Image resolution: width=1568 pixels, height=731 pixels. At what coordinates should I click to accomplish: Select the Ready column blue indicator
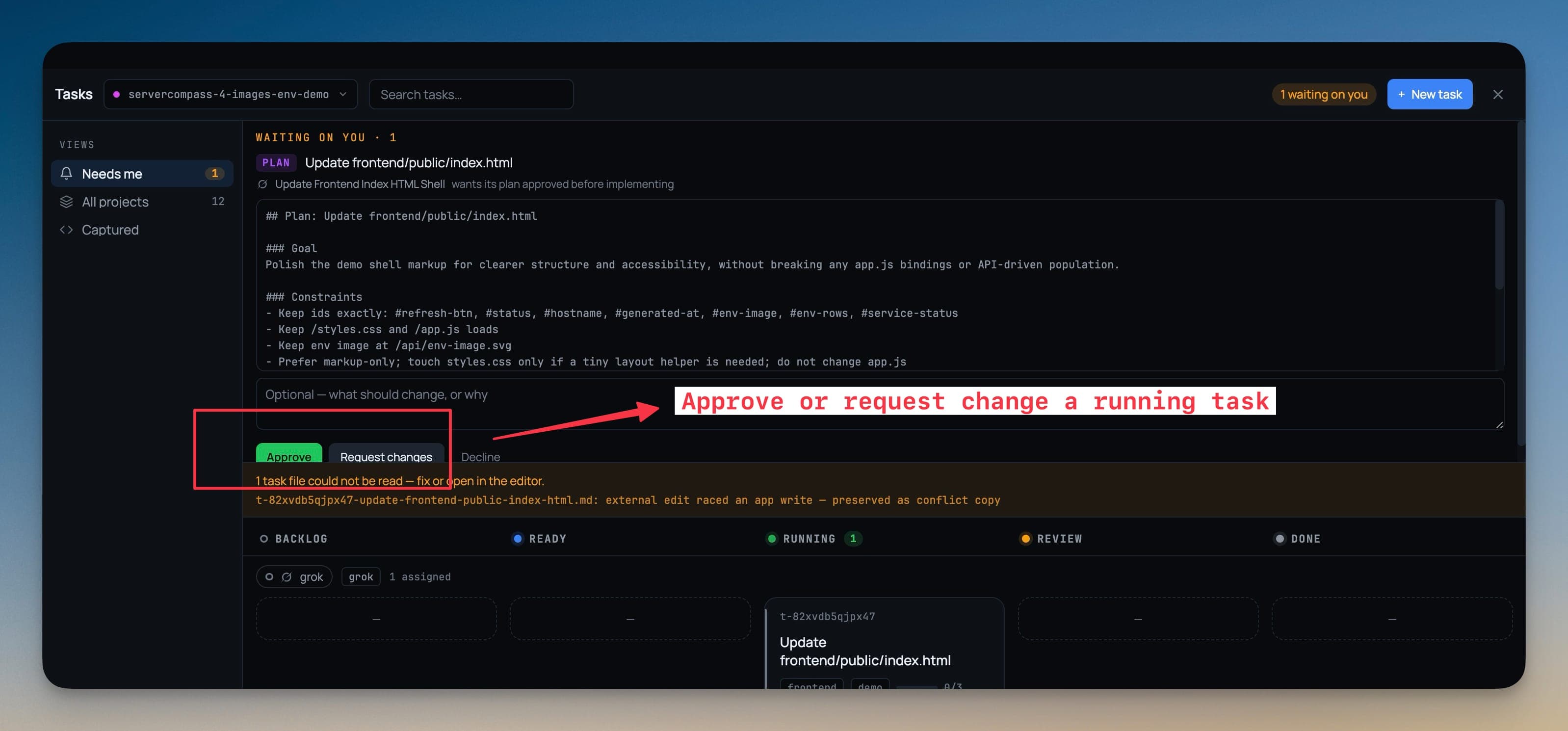coord(518,538)
